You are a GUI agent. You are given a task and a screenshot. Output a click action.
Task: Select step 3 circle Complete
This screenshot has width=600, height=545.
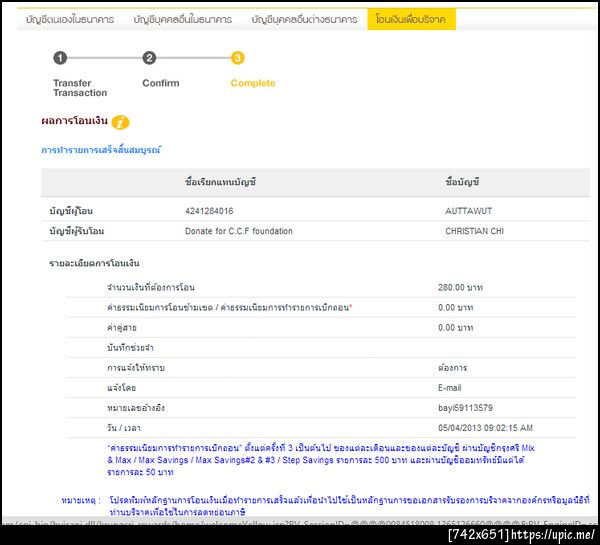[x=238, y=58]
